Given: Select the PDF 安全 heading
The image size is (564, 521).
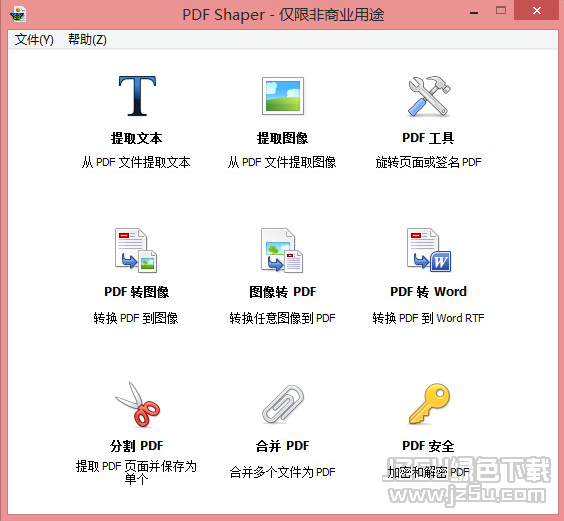Looking at the screenshot, I should tap(428, 446).
